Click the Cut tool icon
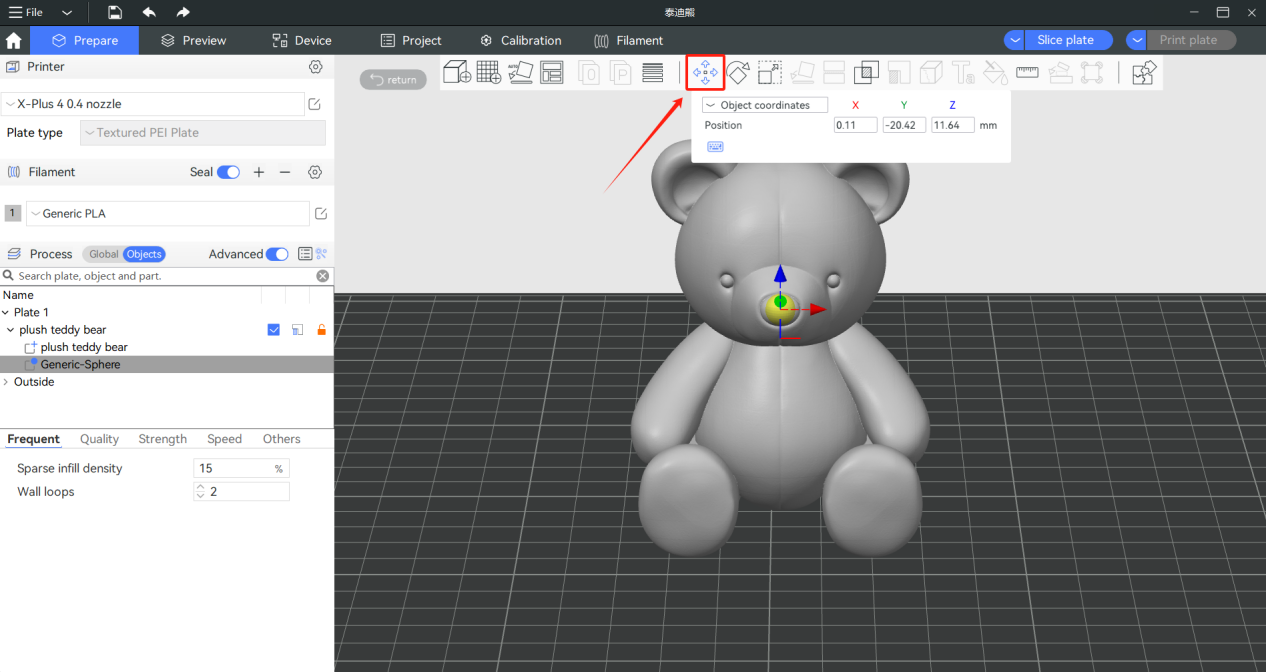 834,72
